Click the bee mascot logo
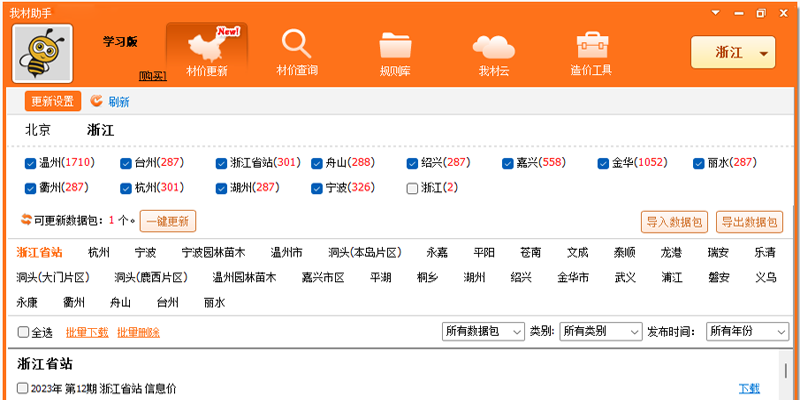This screenshot has width=800, height=400. pyautogui.click(x=42, y=53)
